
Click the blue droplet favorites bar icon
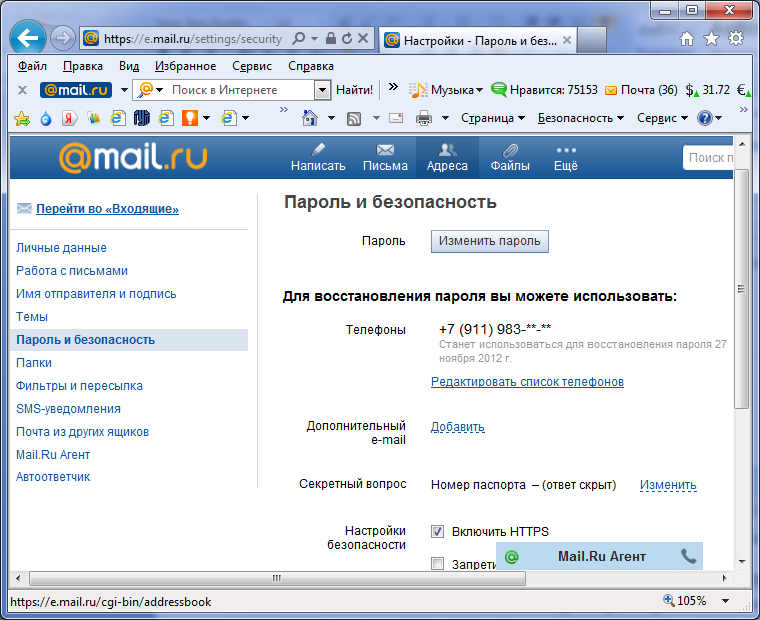[46, 118]
